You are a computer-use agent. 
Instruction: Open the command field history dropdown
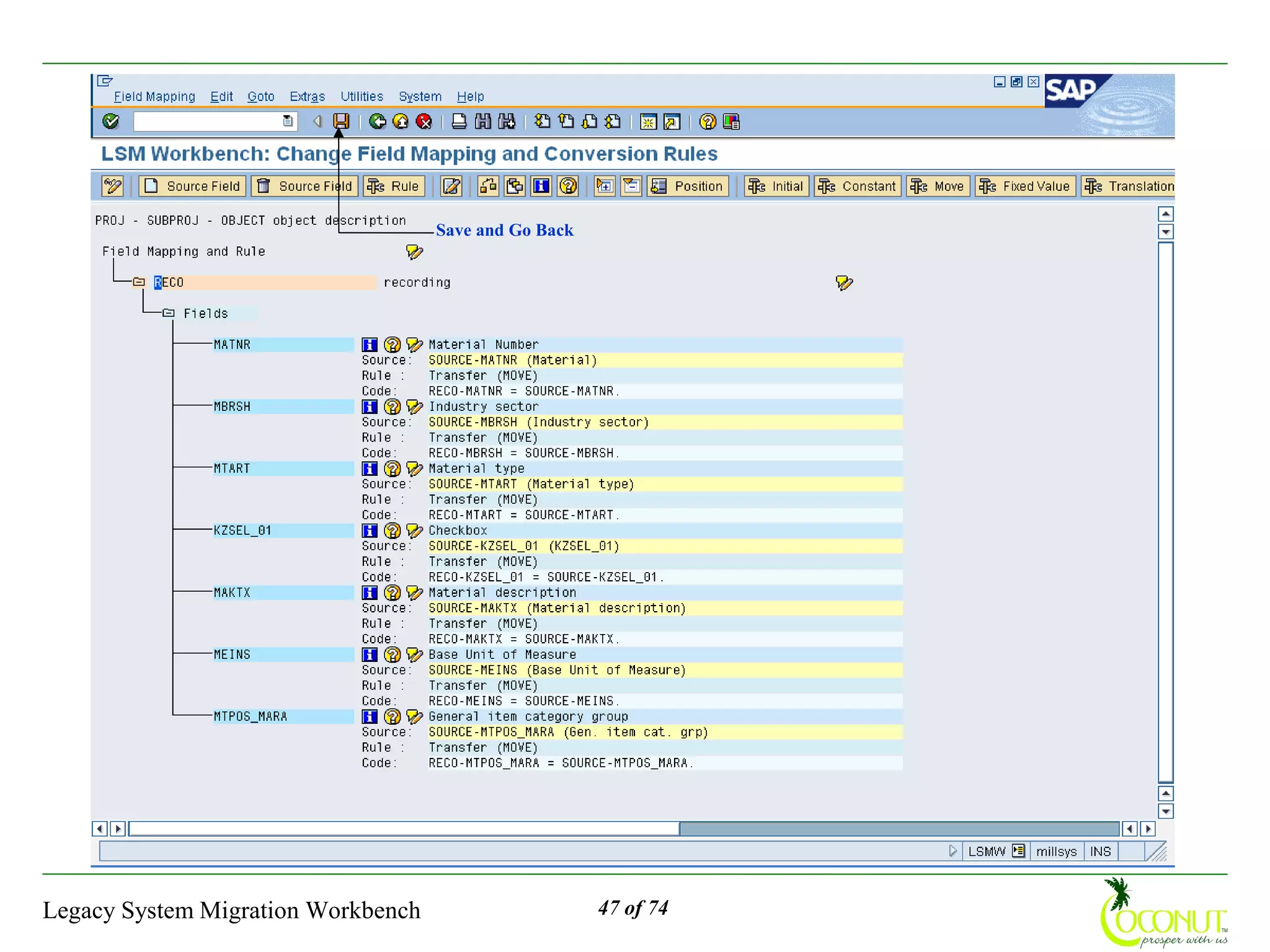pos(288,121)
